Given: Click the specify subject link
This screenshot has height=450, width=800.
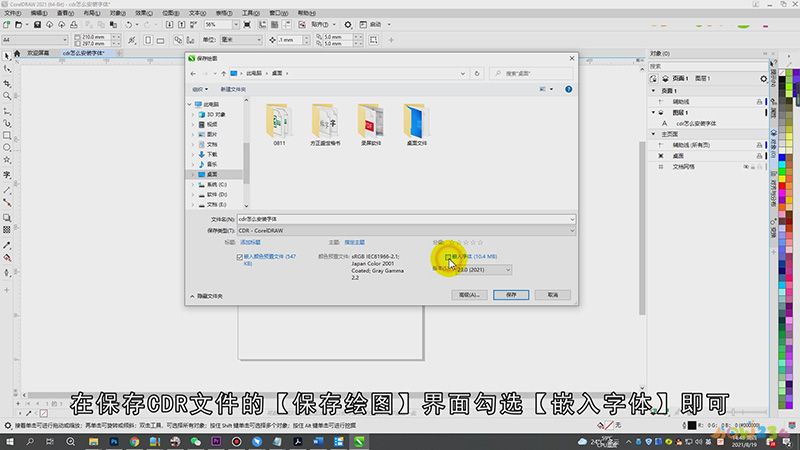Looking at the screenshot, I should [x=355, y=242].
